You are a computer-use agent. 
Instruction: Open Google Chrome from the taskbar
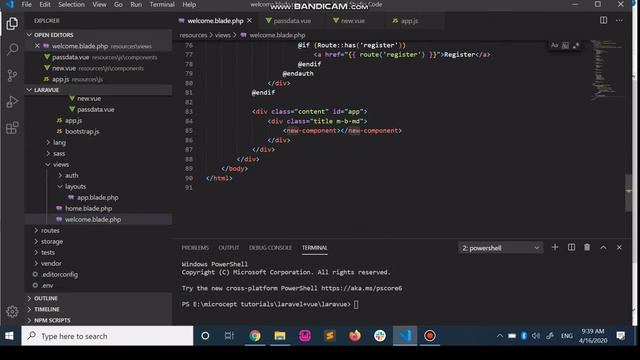pos(255,336)
